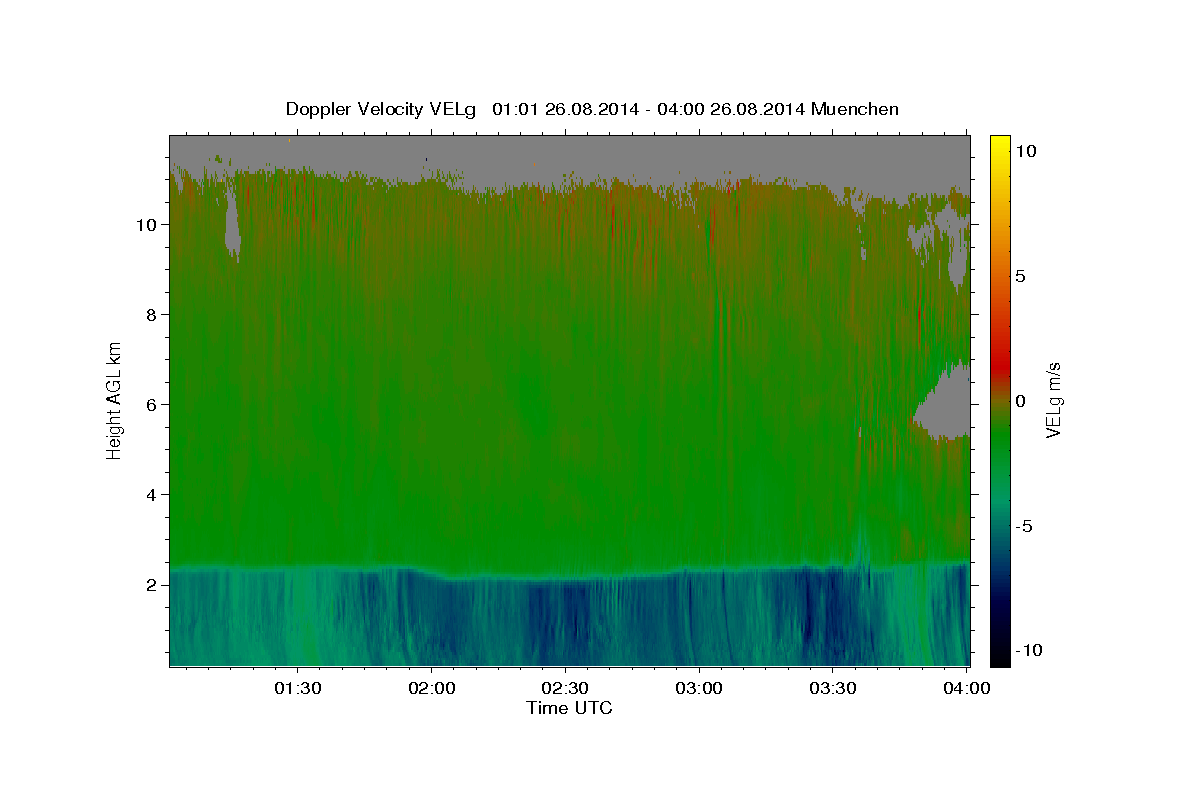Click the '04:00' time tick label
This screenshot has width=1200, height=800.
click(966, 689)
